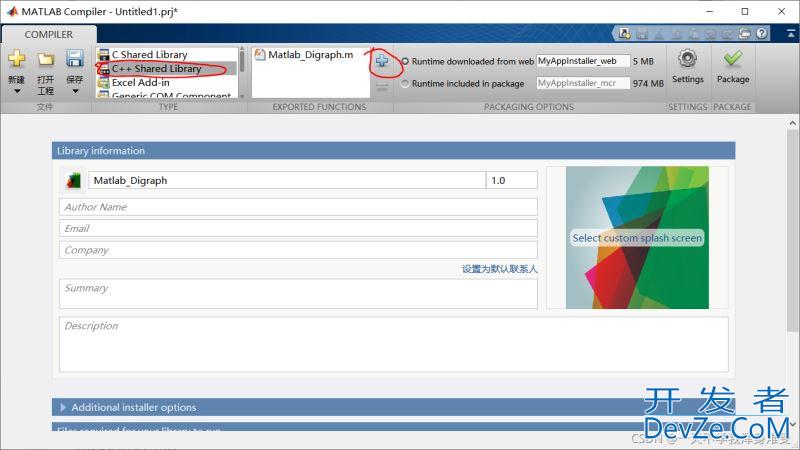800x450 pixels.
Task: Click the TYPE list scrollbar thumb
Action: click(242, 60)
